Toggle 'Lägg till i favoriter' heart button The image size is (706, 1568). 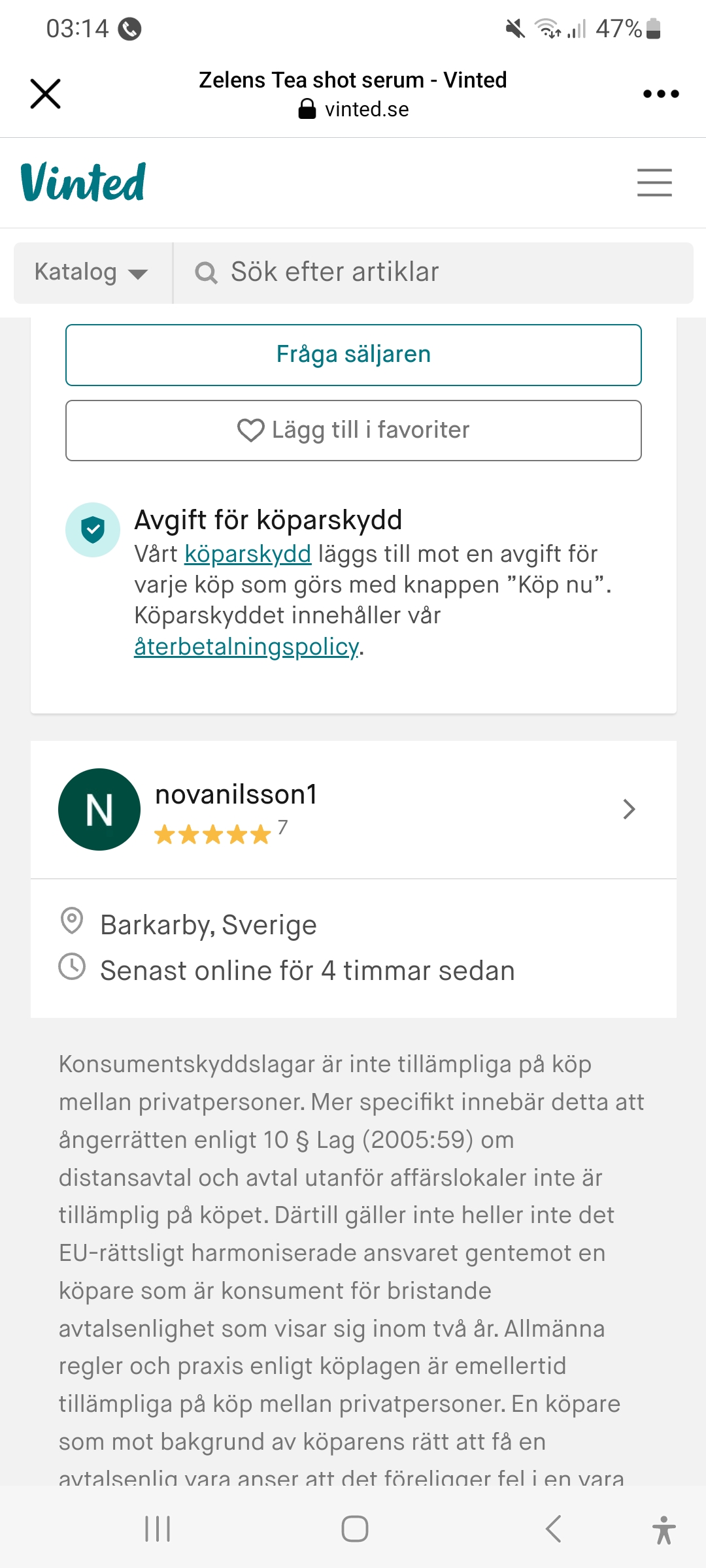click(x=353, y=431)
